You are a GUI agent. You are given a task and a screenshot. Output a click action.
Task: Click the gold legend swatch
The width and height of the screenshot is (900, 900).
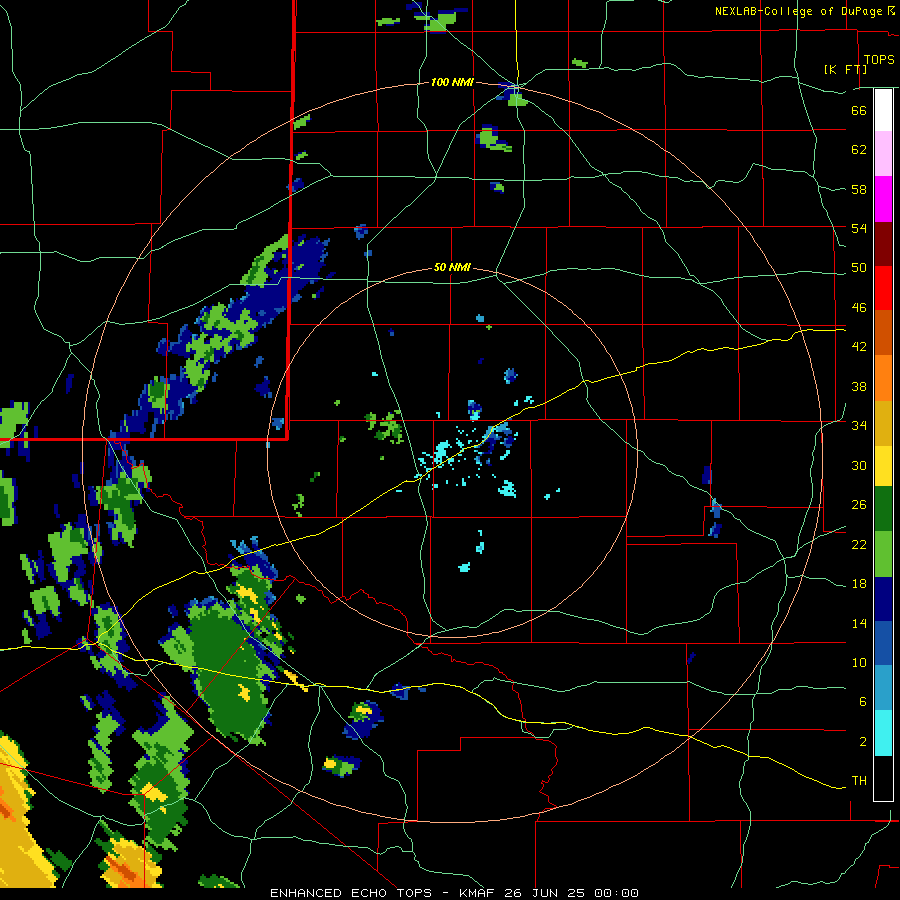point(883,423)
